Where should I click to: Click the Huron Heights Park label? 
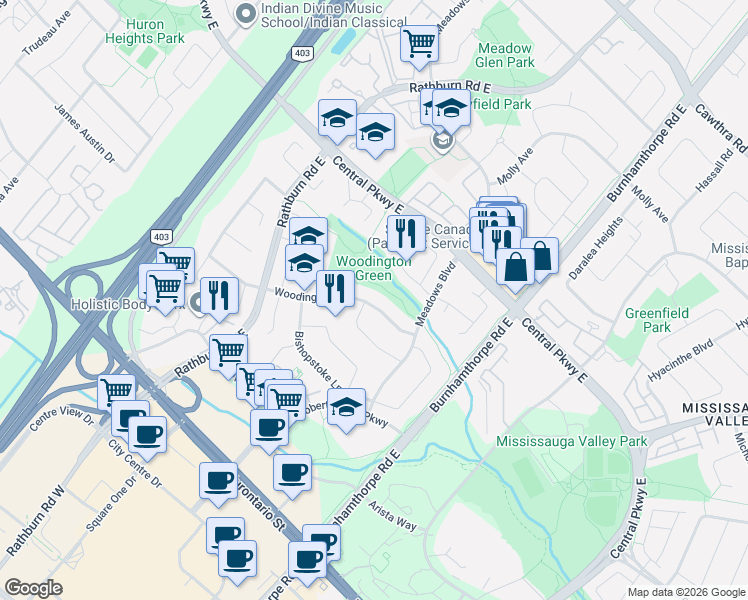[145, 31]
